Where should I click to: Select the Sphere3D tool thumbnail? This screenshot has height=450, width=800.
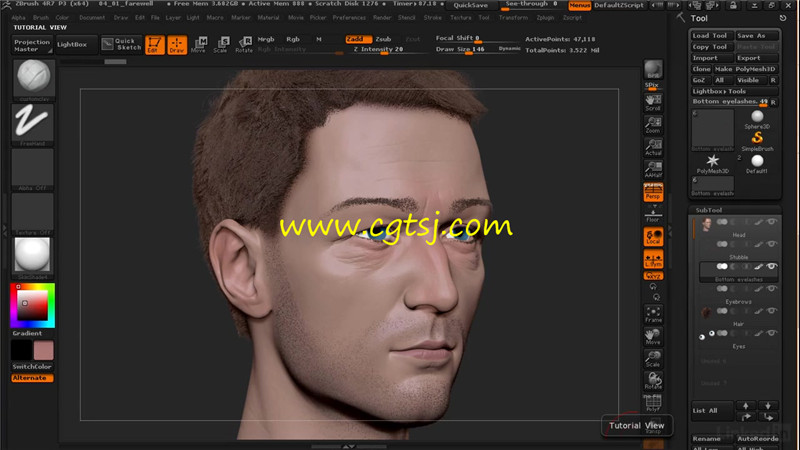[757, 119]
